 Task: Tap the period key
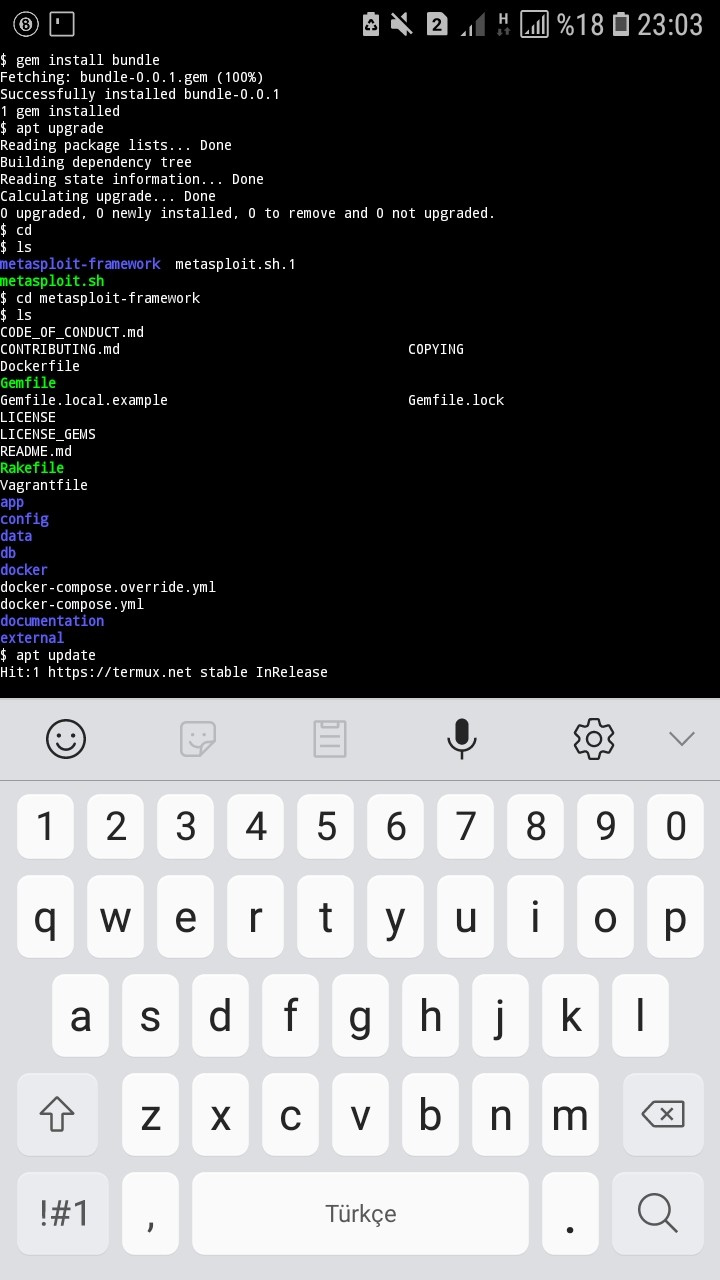[x=570, y=1213]
